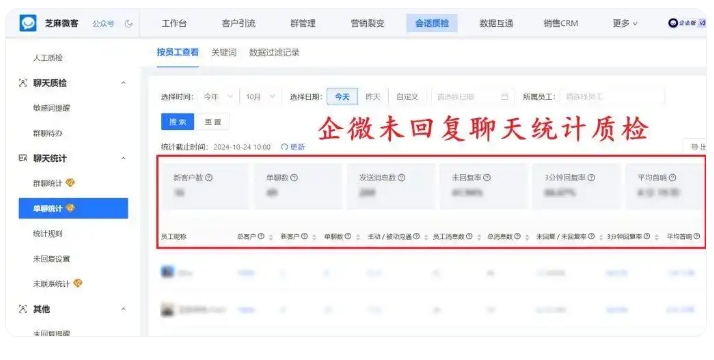Open 数据互通 in top navigation
This screenshot has width=714, height=360.
[x=496, y=23]
